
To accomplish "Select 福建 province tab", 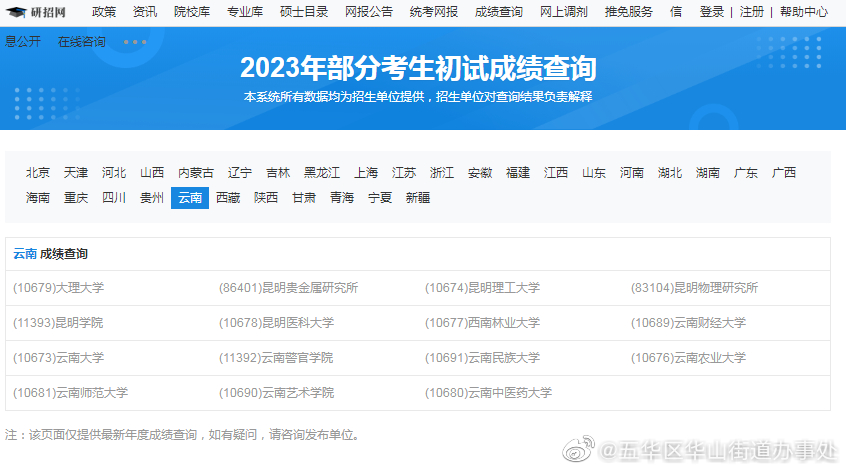I will [518, 173].
